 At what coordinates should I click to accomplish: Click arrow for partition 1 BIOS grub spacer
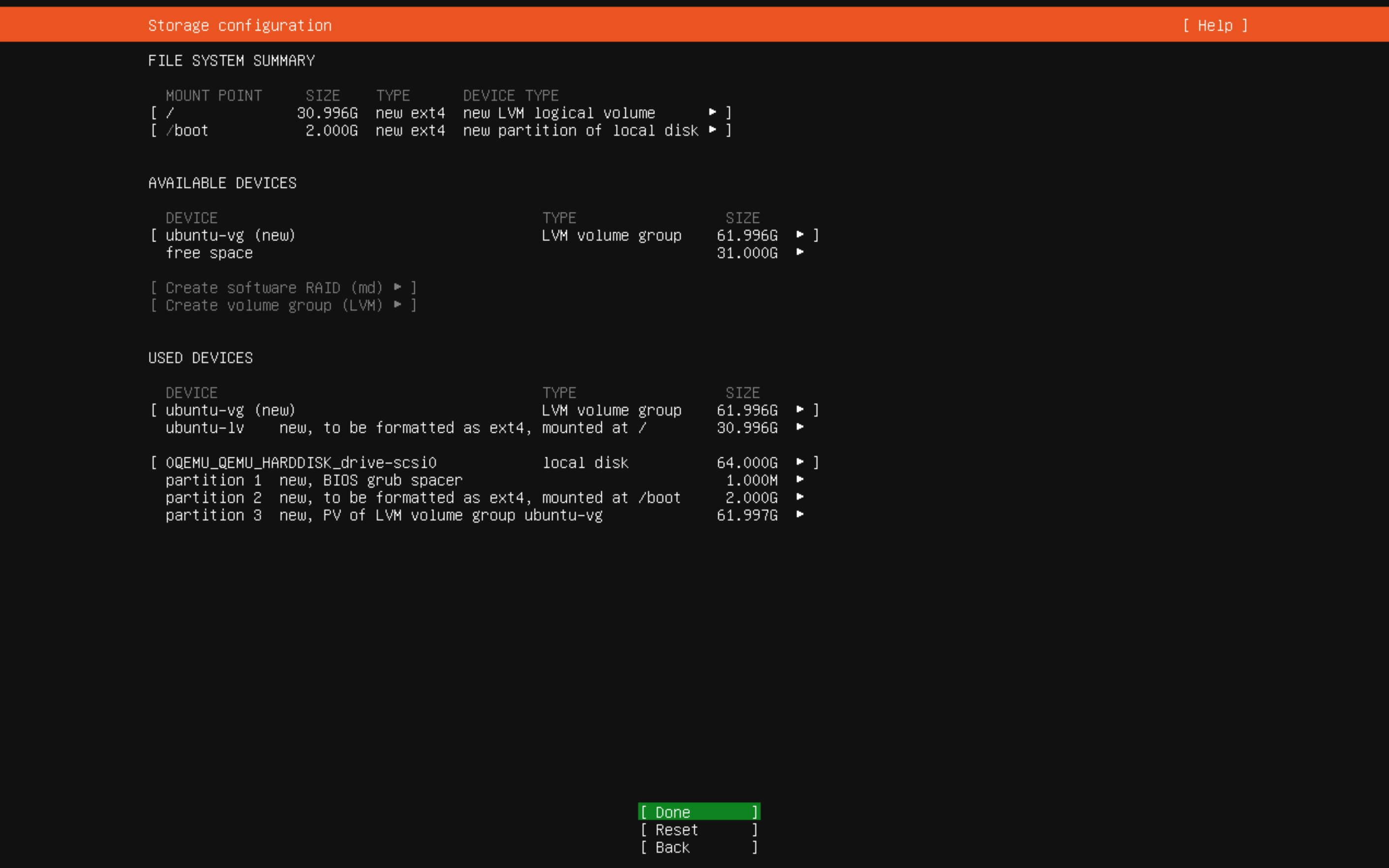[x=799, y=480]
